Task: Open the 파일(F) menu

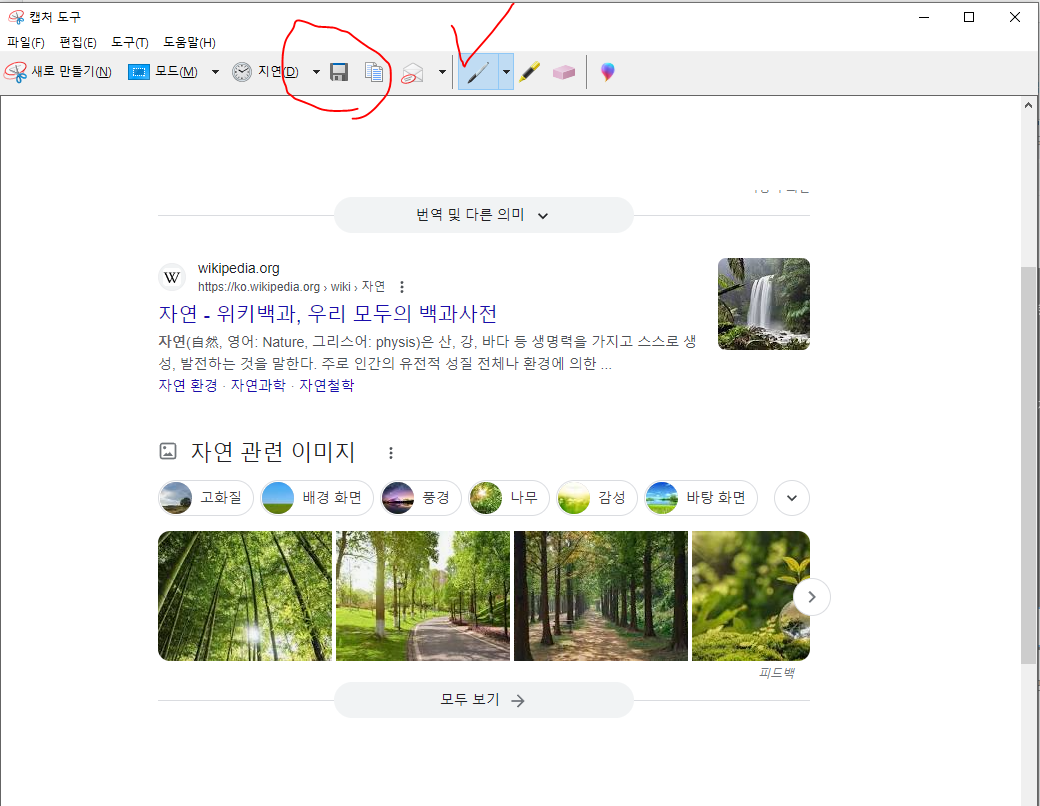Action: (25, 42)
